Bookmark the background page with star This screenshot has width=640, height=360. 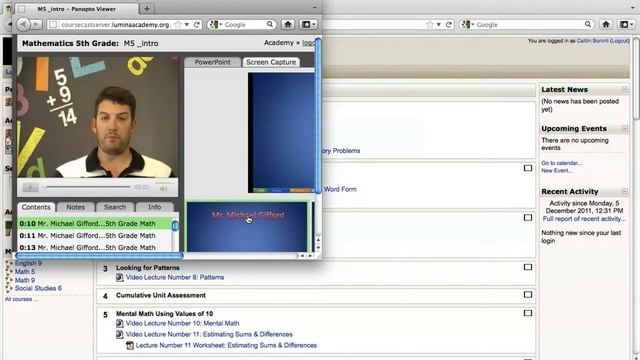429,24
